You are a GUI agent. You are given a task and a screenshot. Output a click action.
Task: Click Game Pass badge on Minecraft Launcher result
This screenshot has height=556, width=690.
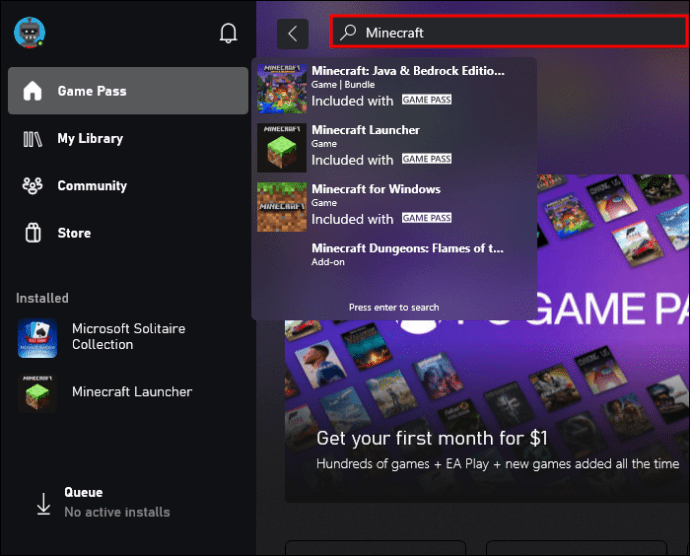tap(426, 159)
